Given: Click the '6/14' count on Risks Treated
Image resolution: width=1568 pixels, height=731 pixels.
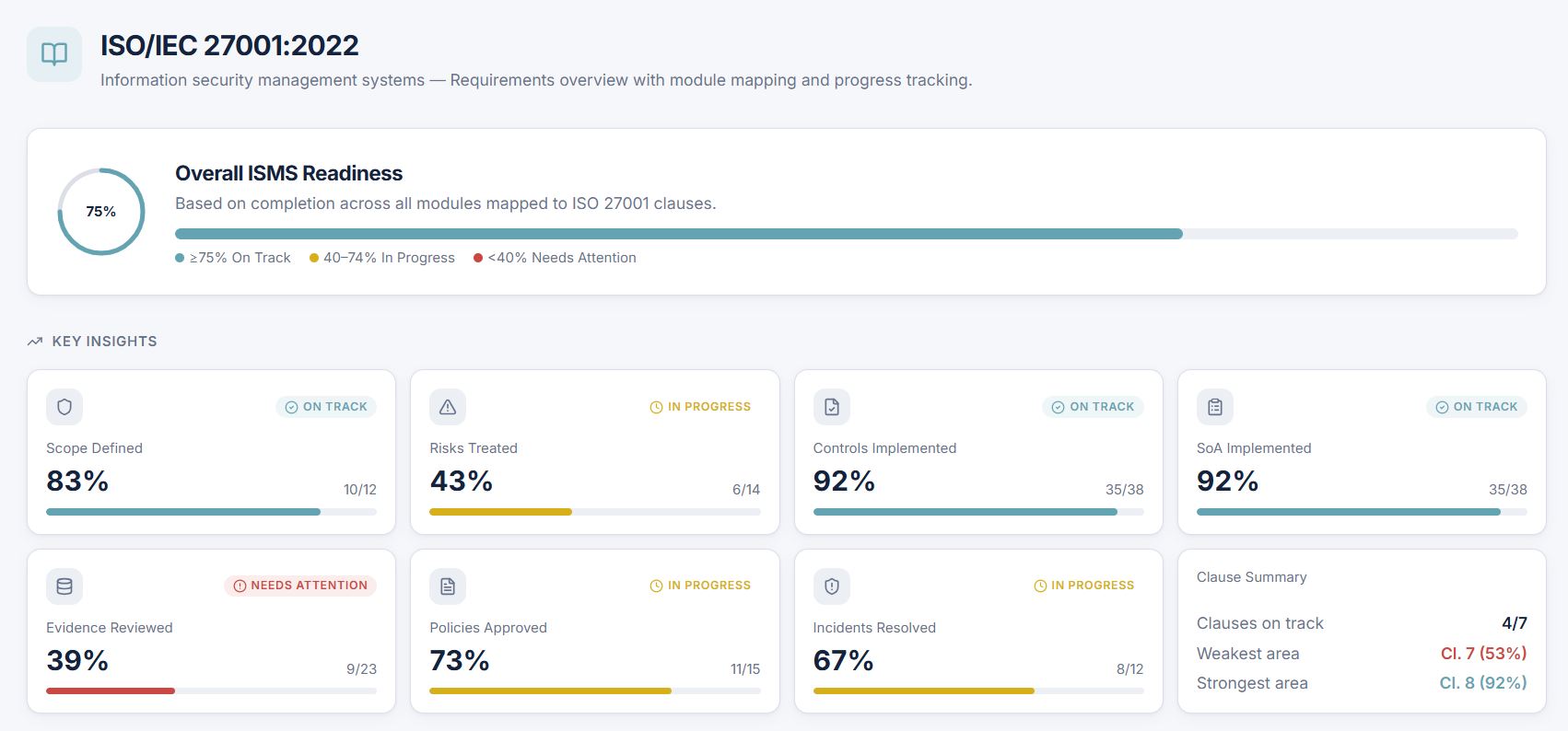Looking at the screenshot, I should coord(746,490).
